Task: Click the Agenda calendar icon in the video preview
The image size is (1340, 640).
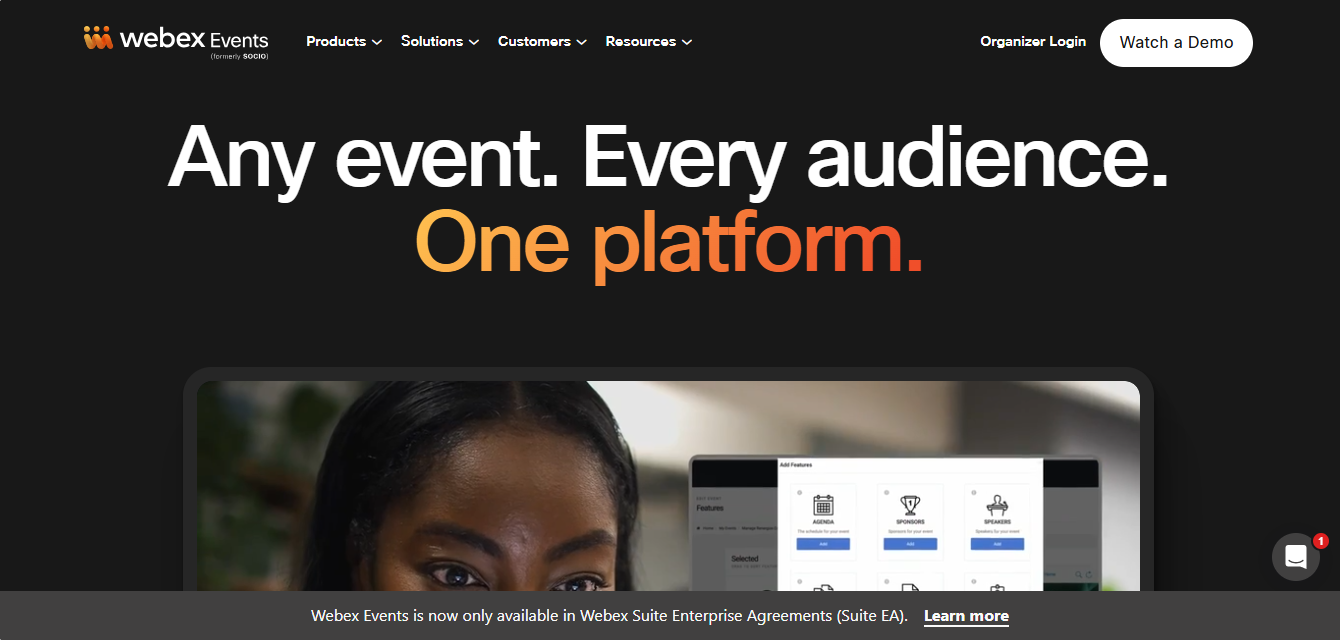Action: click(x=824, y=504)
